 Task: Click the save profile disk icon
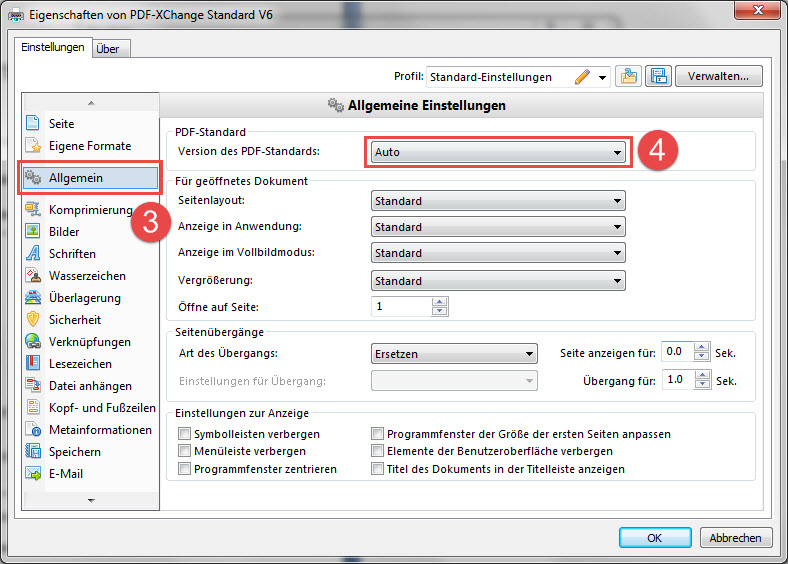658,76
